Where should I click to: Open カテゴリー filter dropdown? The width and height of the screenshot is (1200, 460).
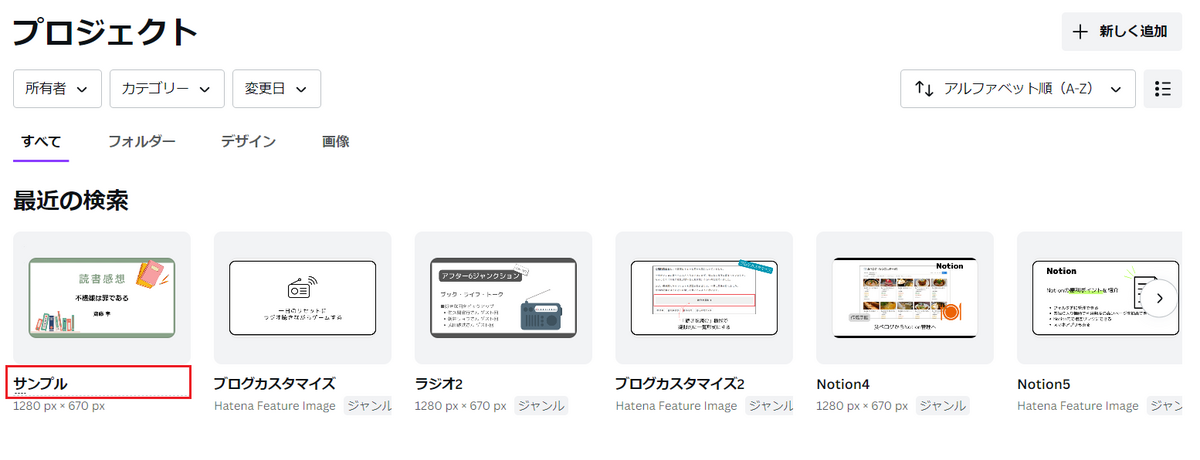point(166,89)
